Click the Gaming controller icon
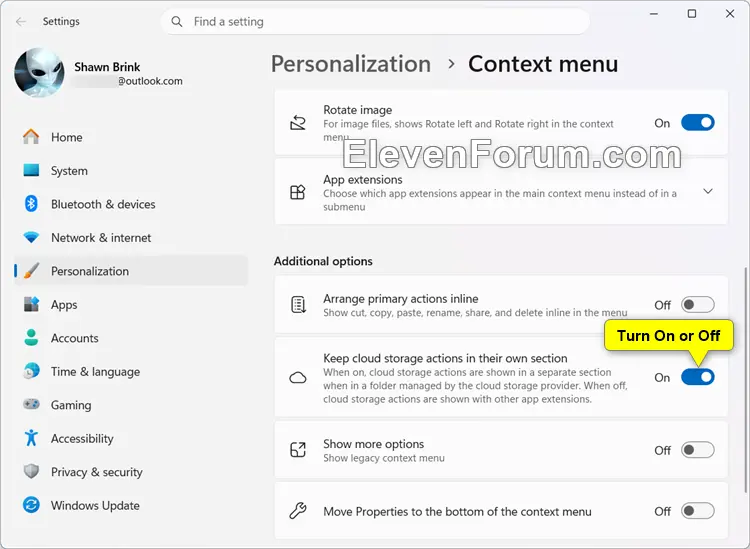 pyautogui.click(x=31, y=405)
